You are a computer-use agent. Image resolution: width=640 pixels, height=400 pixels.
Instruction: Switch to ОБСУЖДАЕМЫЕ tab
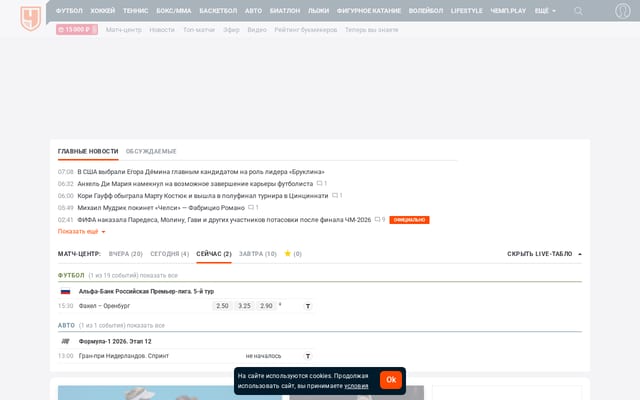tap(151, 151)
